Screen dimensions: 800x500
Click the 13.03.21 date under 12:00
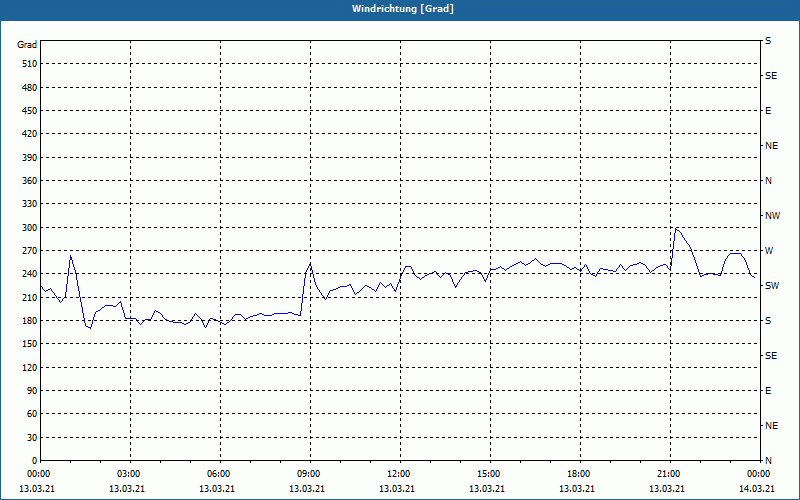pyautogui.click(x=397, y=489)
